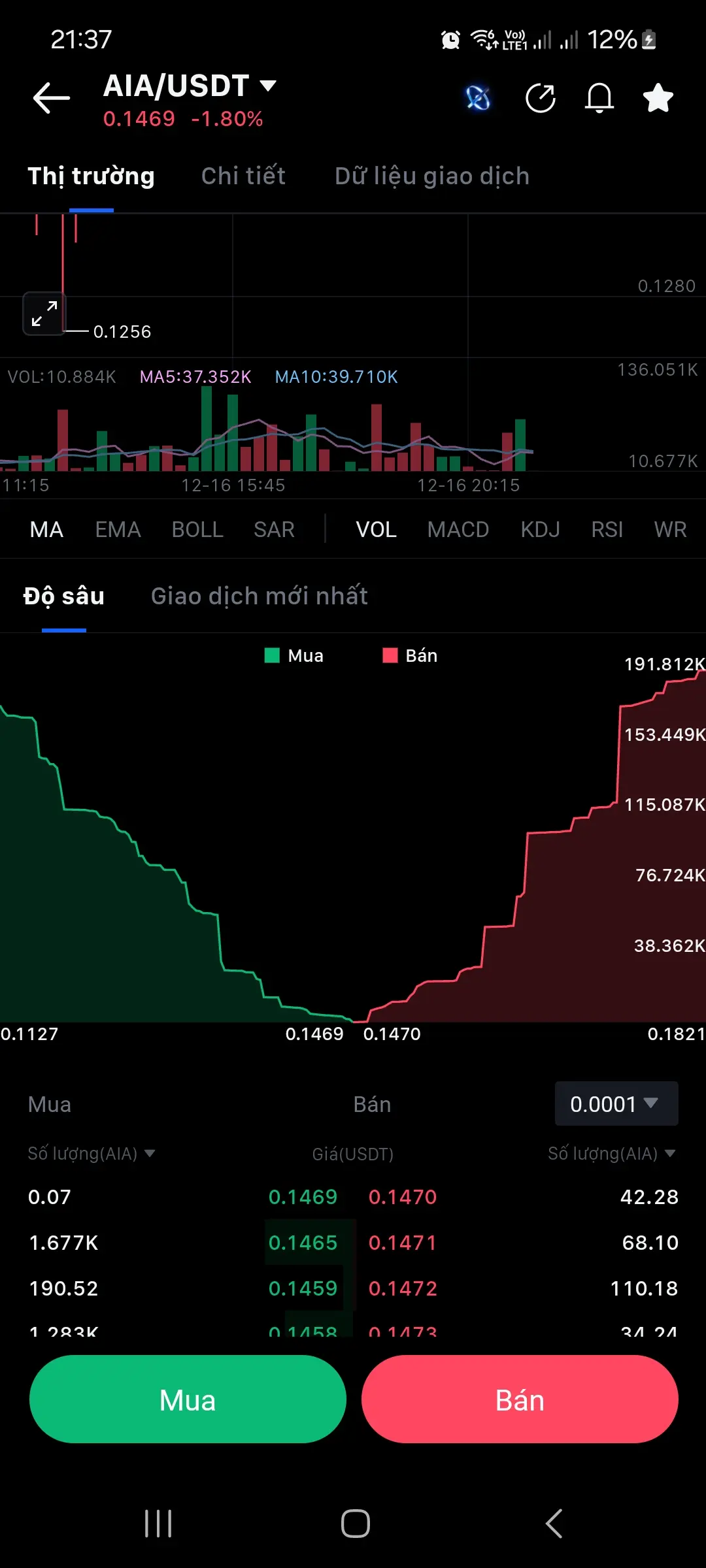Tap Android recent apps button
The image size is (706, 1568).
point(158,1524)
